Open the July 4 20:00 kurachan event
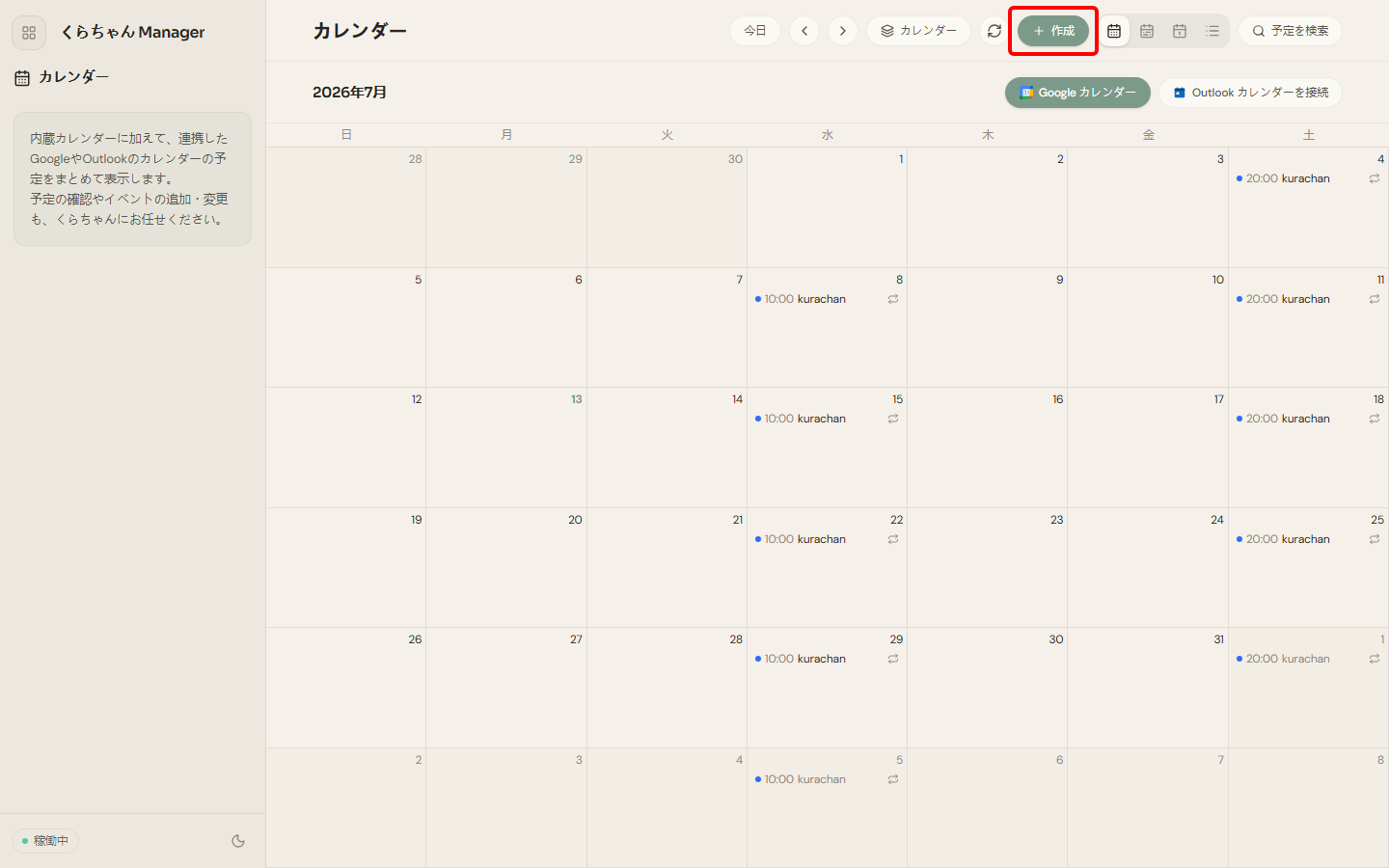This screenshot has width=1389, height=868. pos(1308,178)
